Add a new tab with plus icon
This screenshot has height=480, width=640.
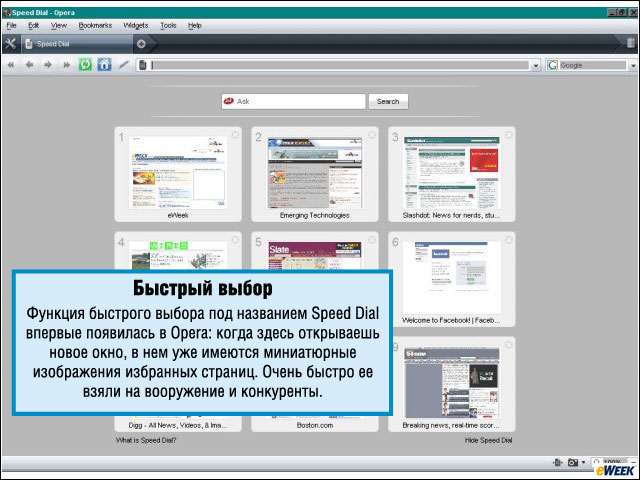(141, 44)
